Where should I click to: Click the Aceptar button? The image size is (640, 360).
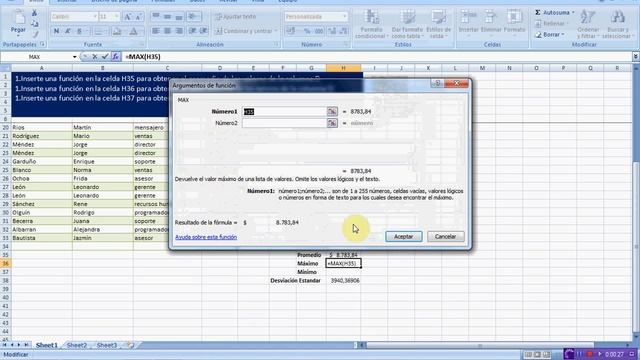(x=404, y=236)
